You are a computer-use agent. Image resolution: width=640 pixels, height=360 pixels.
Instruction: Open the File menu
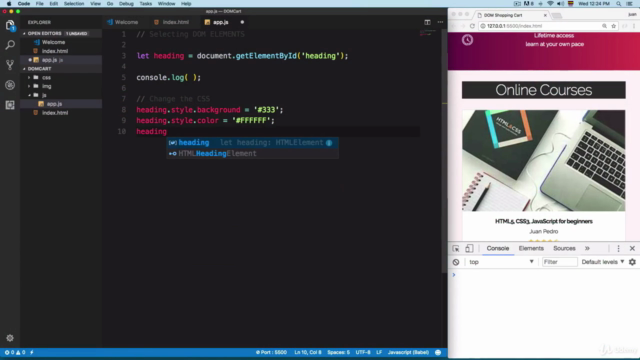point(40,4)
